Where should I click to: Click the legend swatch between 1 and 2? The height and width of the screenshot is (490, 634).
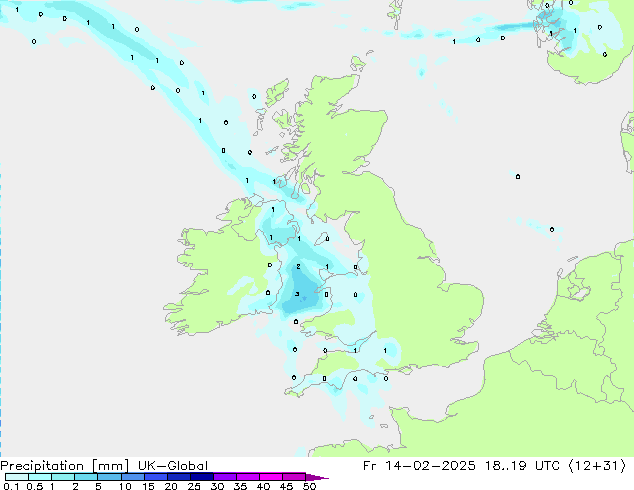(x=63, y=477)
